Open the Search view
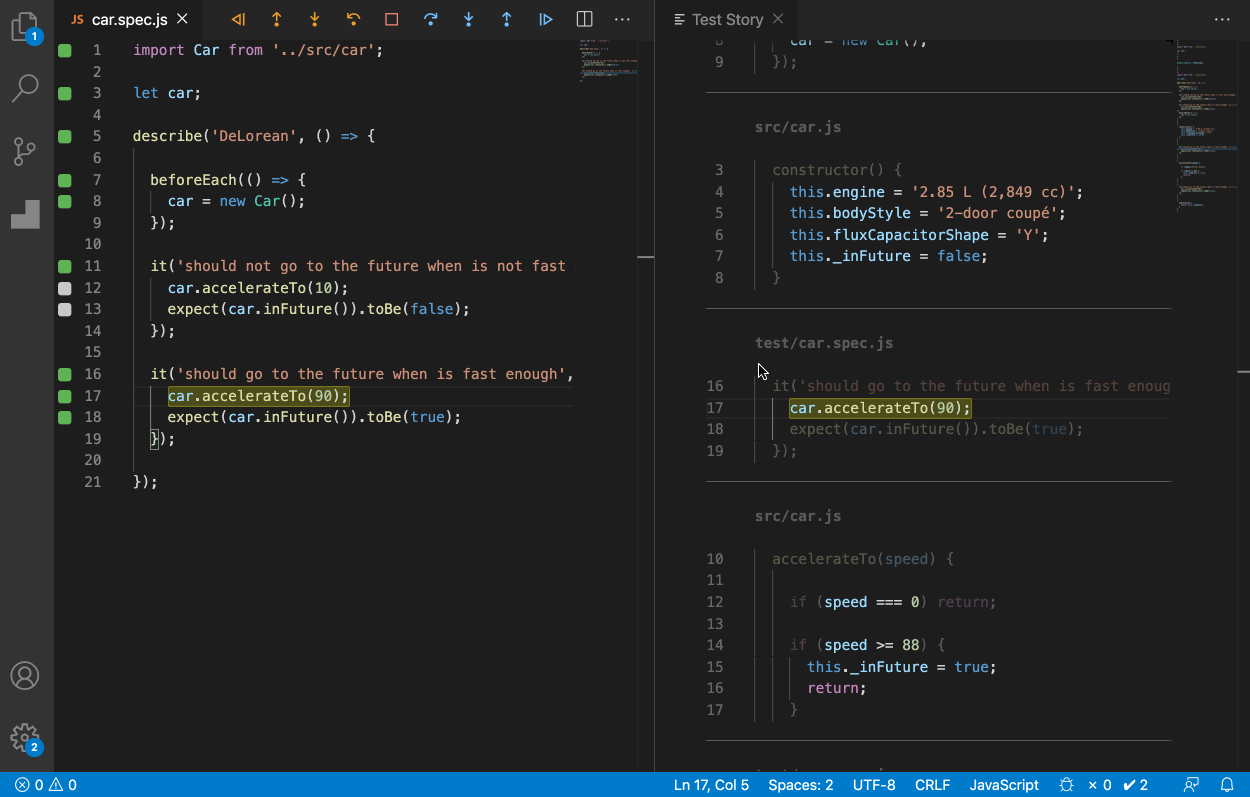This screenshot has height=797, width=1250. click(x=25, y=89)
